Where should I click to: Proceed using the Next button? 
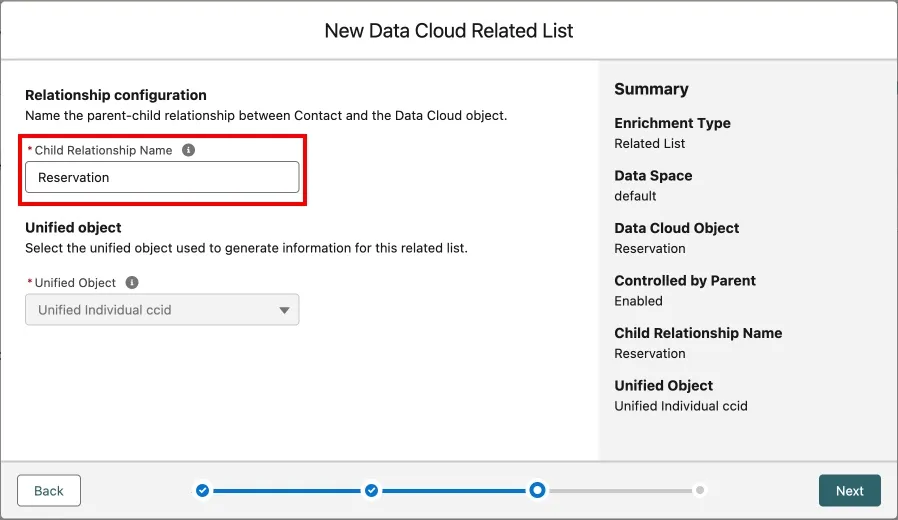click(849, 490)
